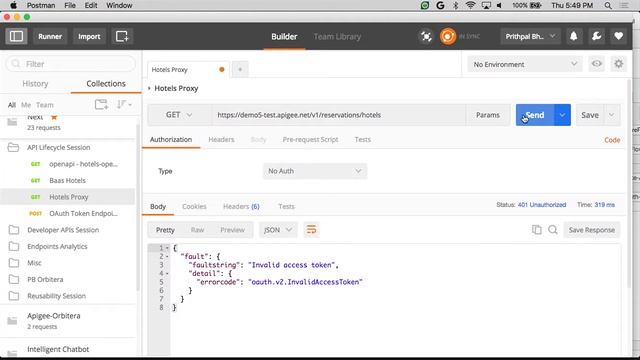Open the No Environment dropdown
This screenshot has height=360, width=640.
click(x=525, y=64)
